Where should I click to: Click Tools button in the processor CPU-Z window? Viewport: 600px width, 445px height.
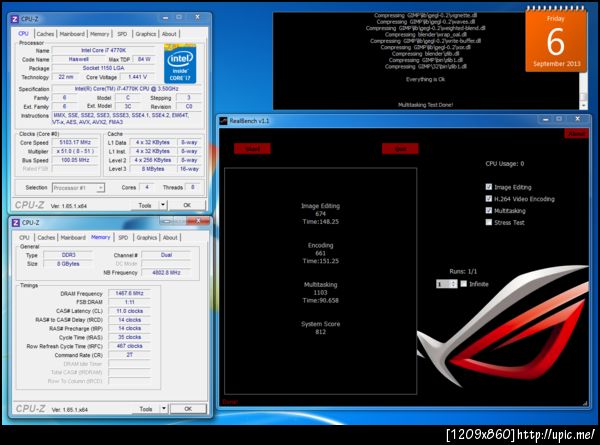pos(145,205)
